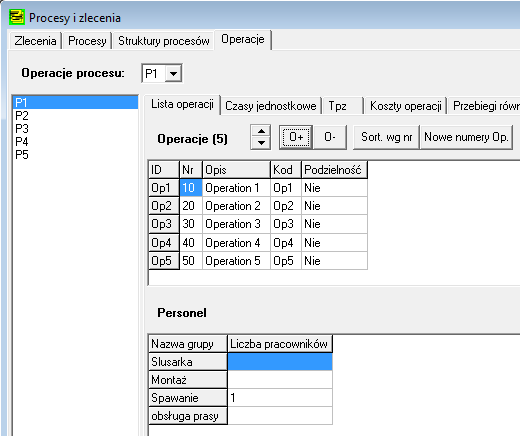Click the Sort. wg nr button
Viewport: 520px width, 436px height.
coord(386,137)
